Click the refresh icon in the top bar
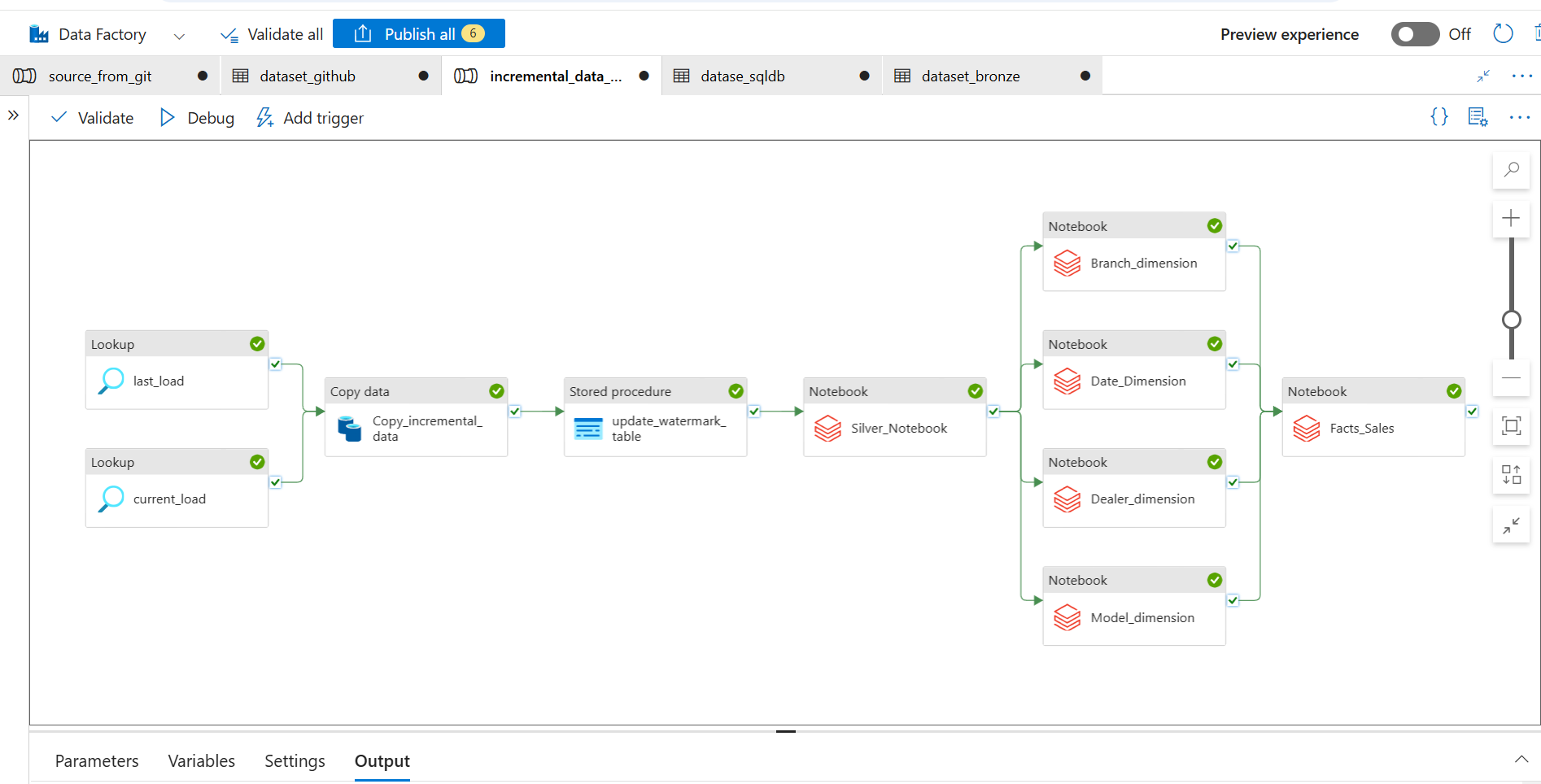1541x784 pixels. coord(1503,33)
